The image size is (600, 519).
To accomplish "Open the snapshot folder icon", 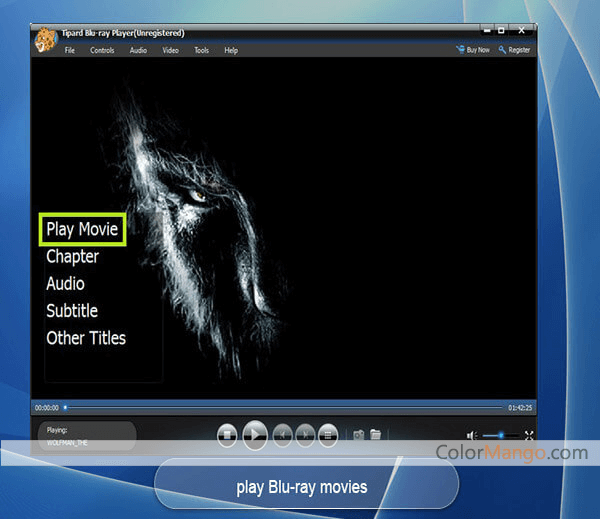I will (x=376, y=435).
